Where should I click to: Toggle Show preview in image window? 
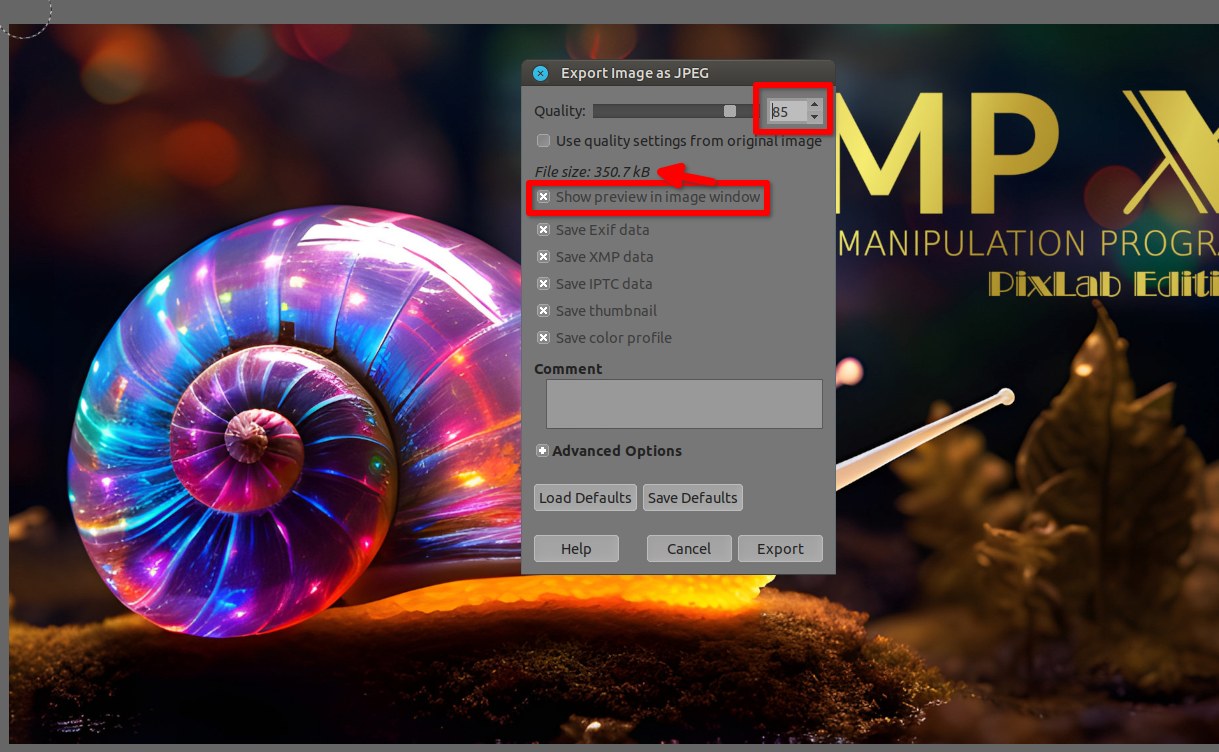pos(543,197)
